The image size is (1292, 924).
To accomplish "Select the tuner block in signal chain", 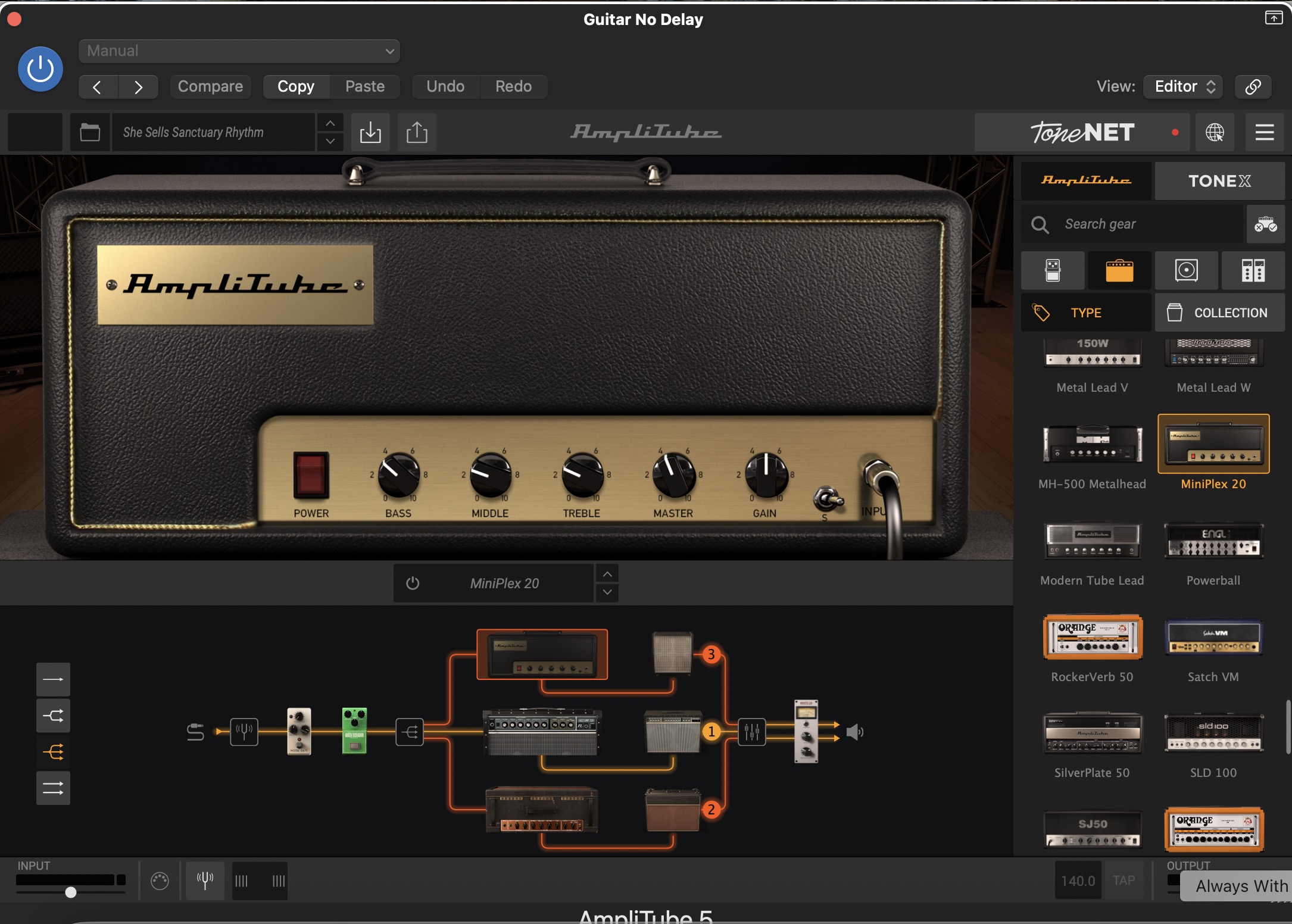I will 244,732.
